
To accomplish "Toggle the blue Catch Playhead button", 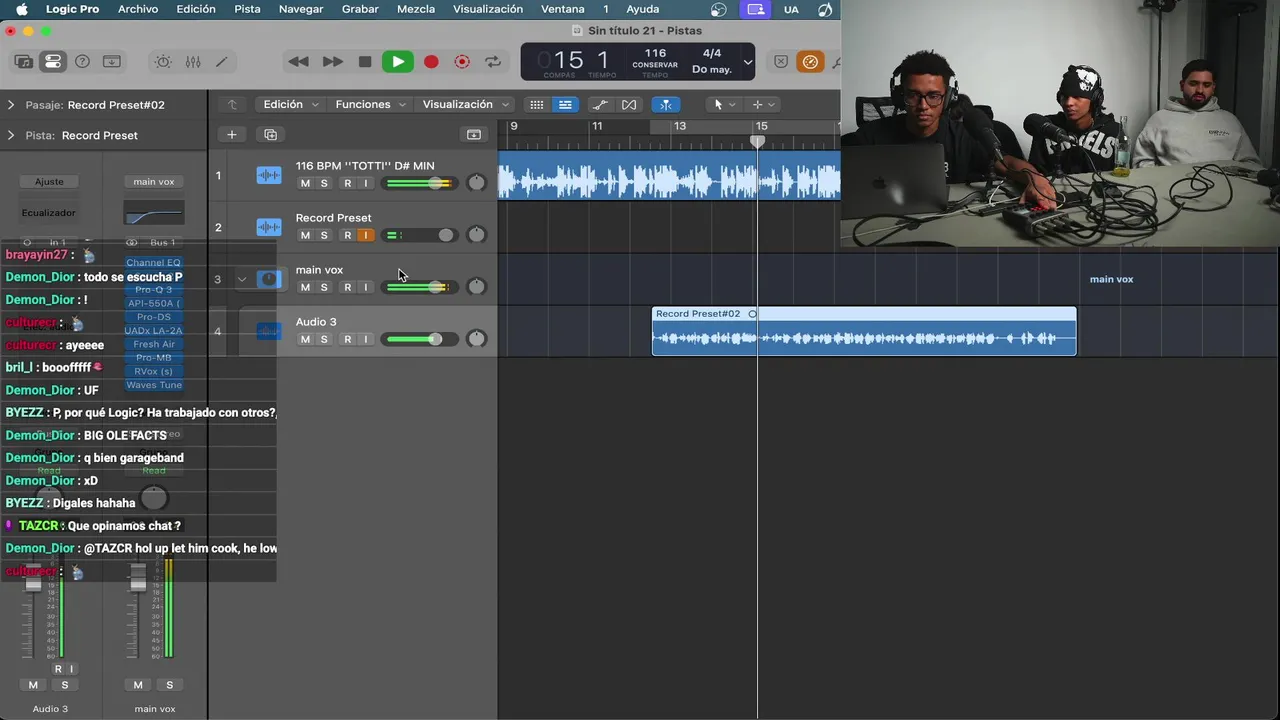I will (665, 104).
